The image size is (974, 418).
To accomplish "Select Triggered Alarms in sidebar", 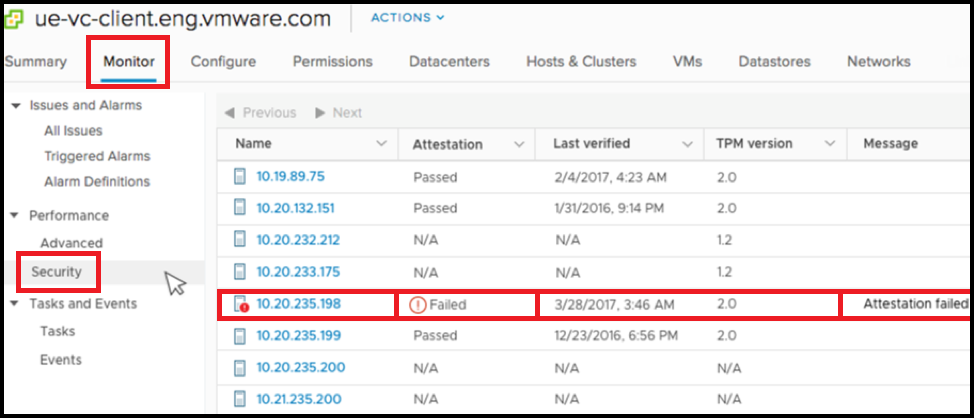I will (97, 156).
